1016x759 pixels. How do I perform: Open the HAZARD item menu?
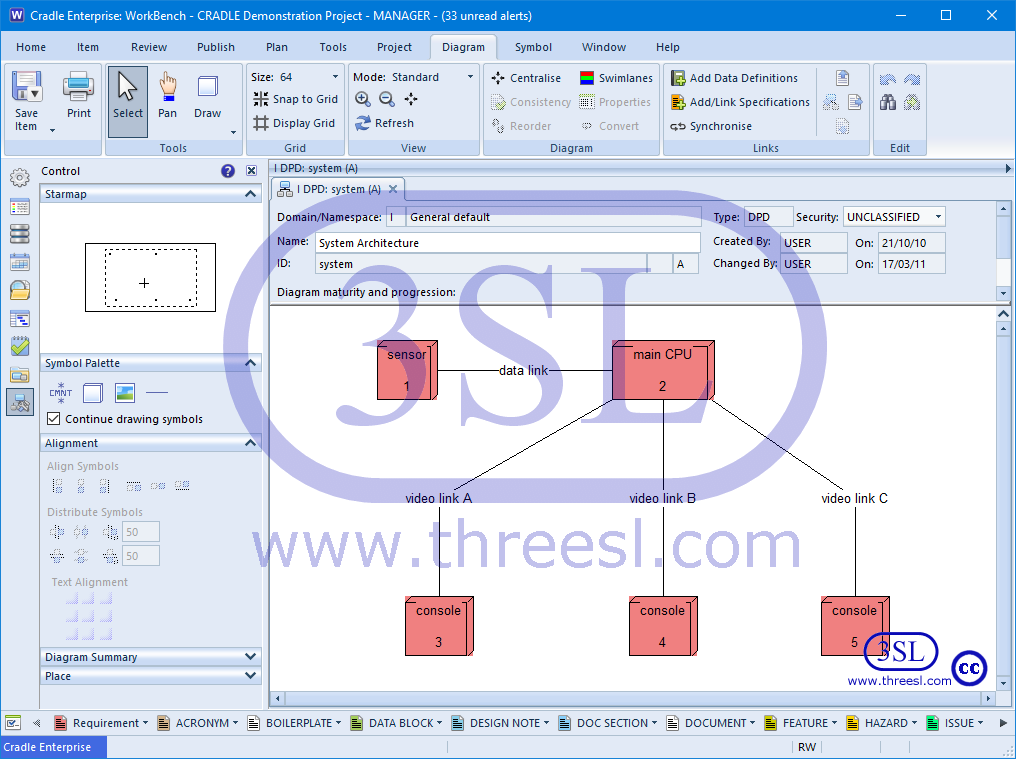(x=882, y=723)
